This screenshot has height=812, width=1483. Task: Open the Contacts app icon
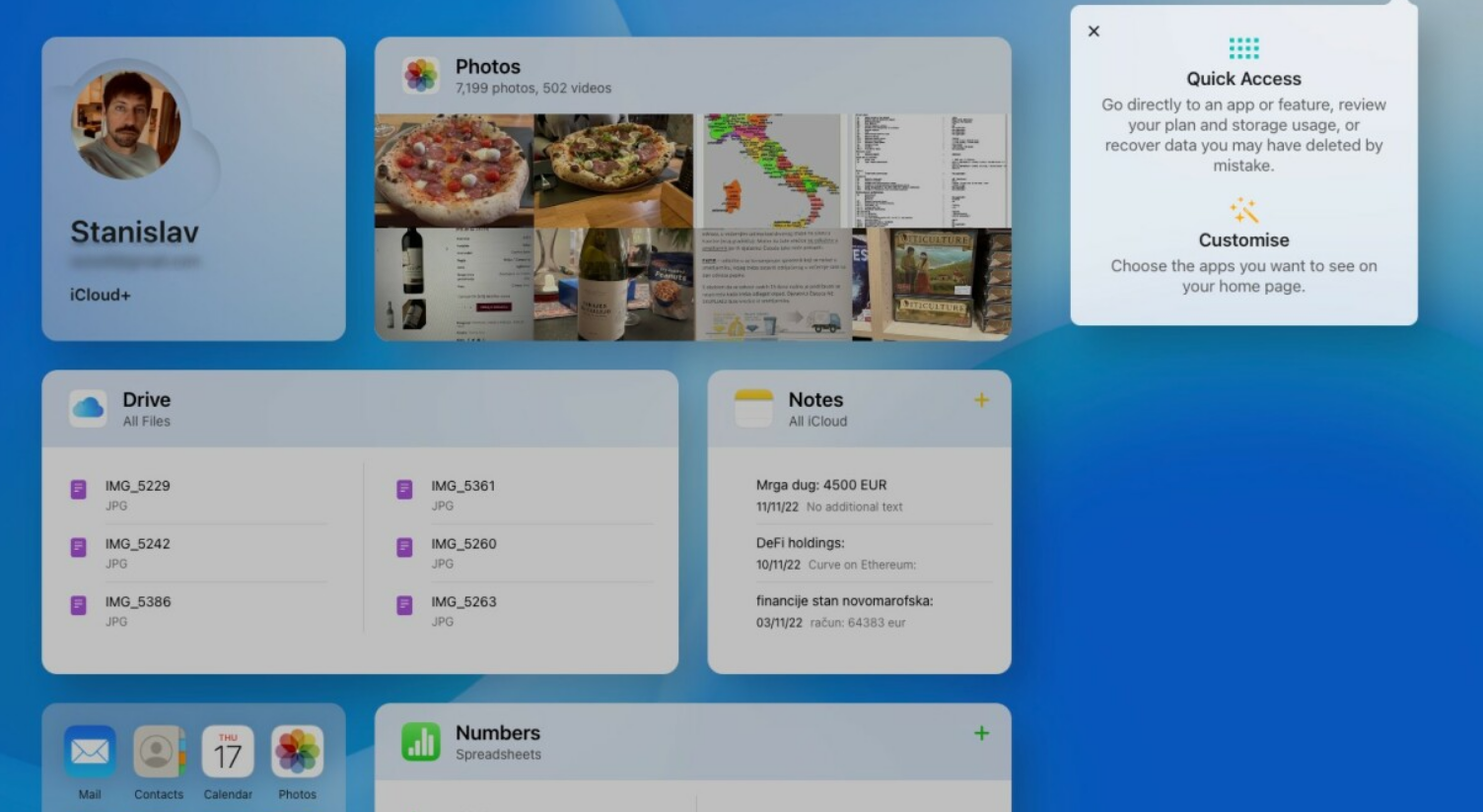coord(159,752)
